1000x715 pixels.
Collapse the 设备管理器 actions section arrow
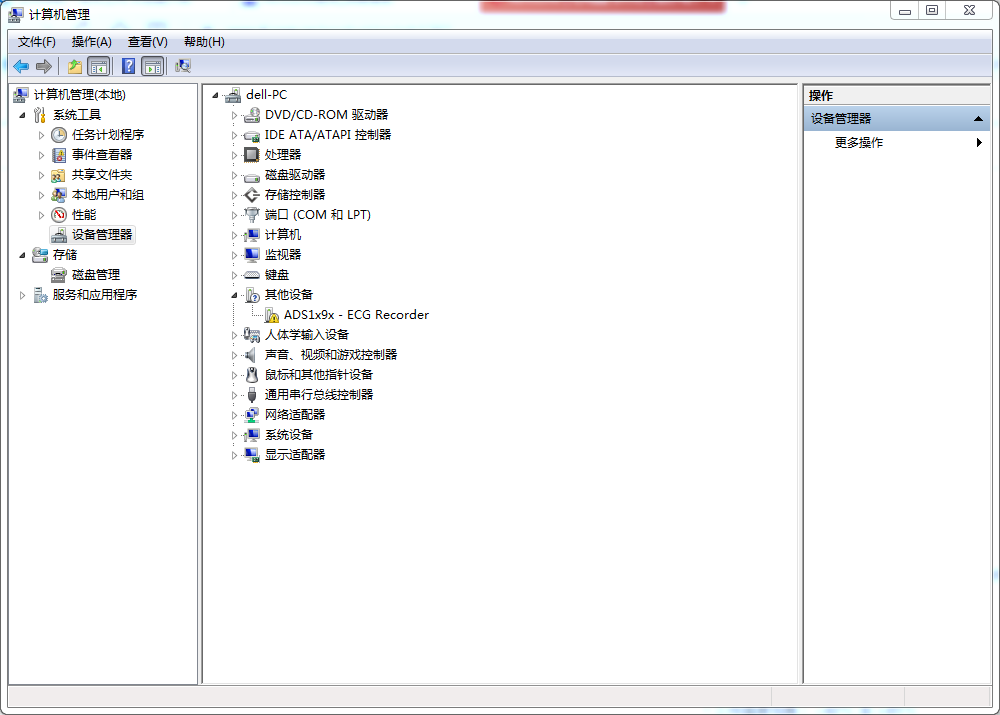tap(978, 119)
